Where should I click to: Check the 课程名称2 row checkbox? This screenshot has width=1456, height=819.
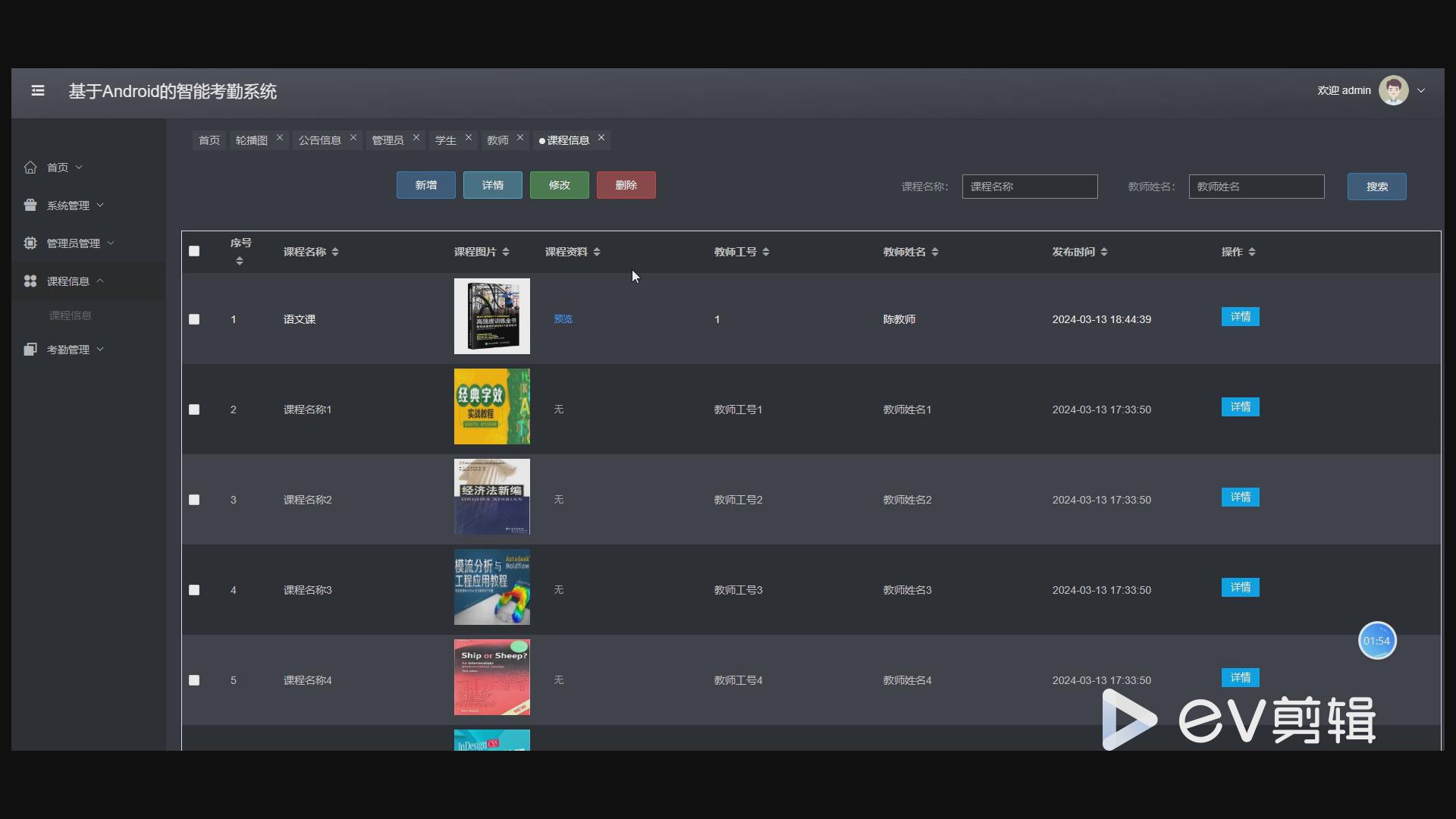tap(194, 500)
